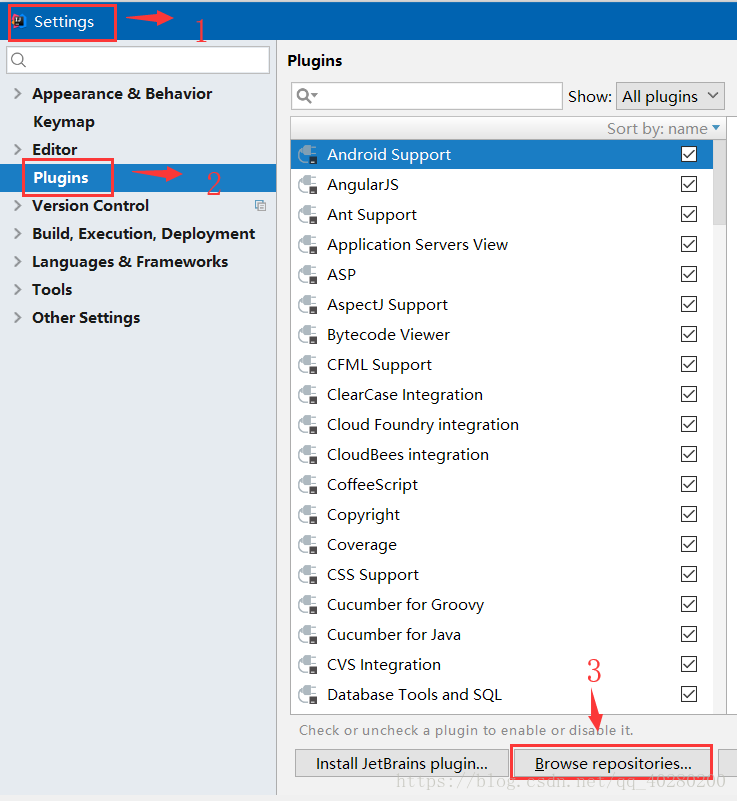This screenshot has height=801, width=737.
Task: Disable the CFML Support checkbox
Action: tap(688, 364)
